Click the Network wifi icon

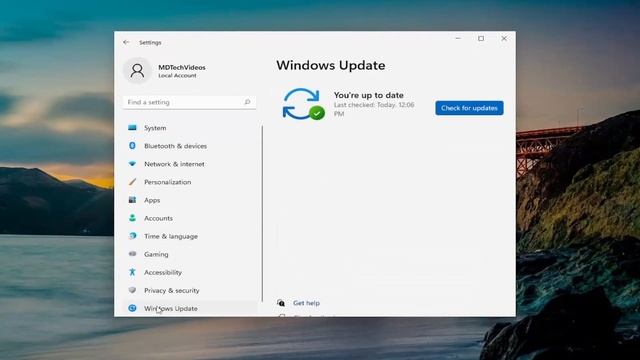pyautogui.click(x=132, y=164)
